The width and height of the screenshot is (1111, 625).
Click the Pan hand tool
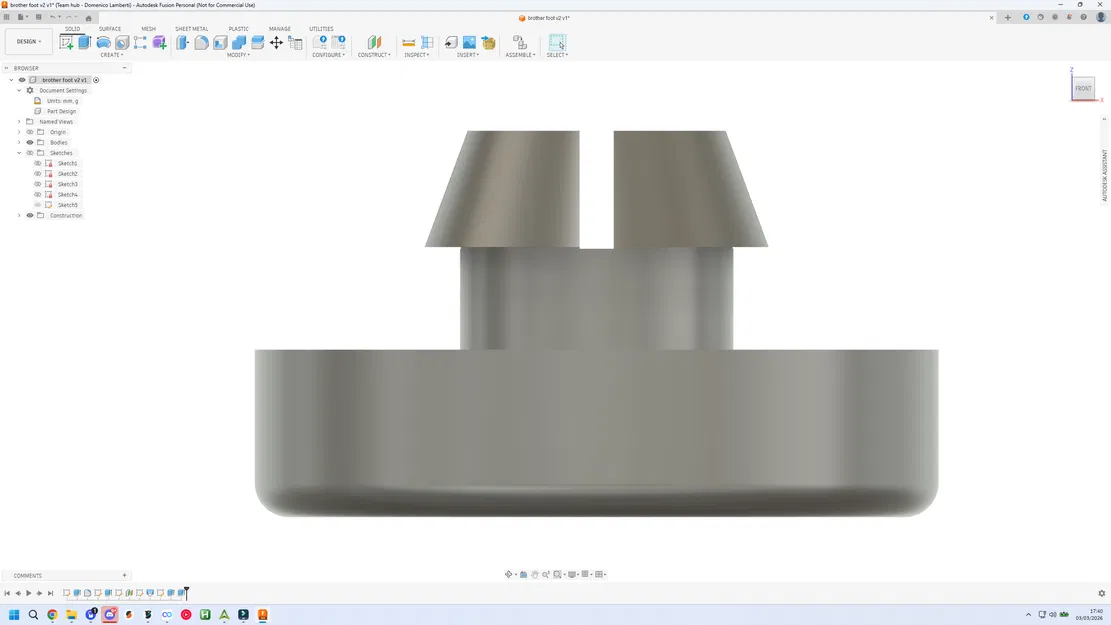(535, 574)
